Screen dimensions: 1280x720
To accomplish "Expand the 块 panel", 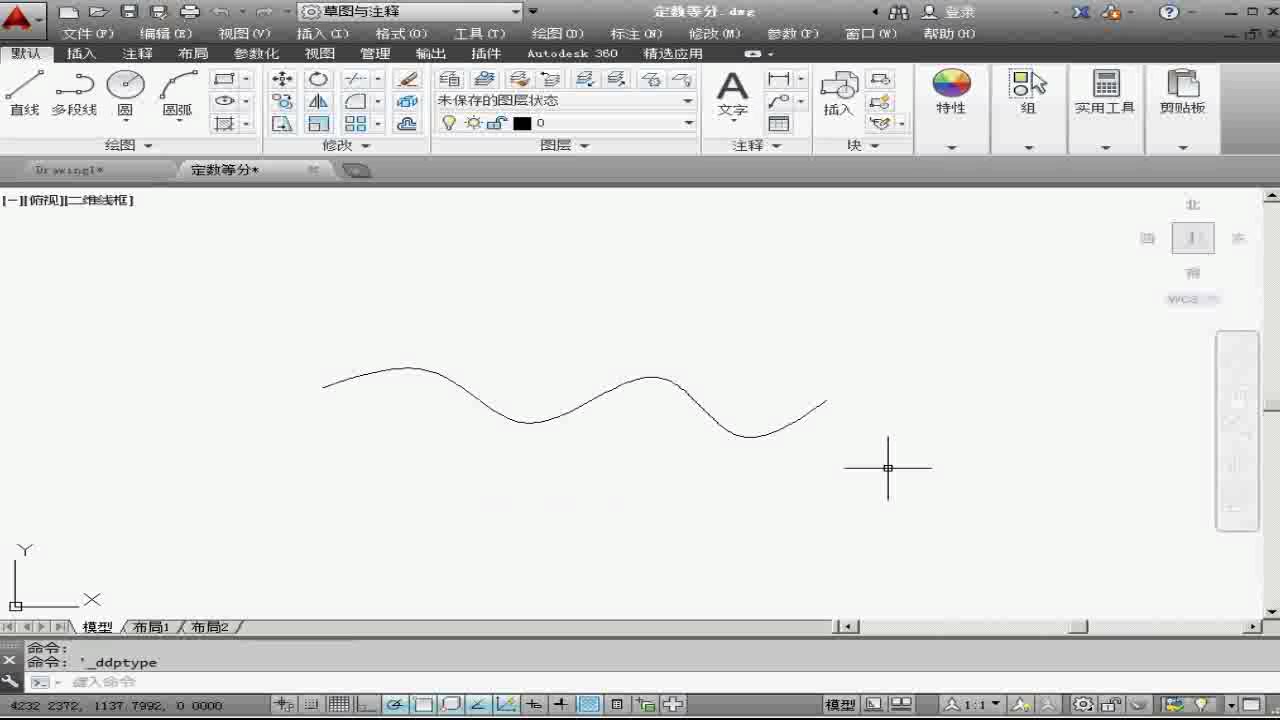I will 863,145.
